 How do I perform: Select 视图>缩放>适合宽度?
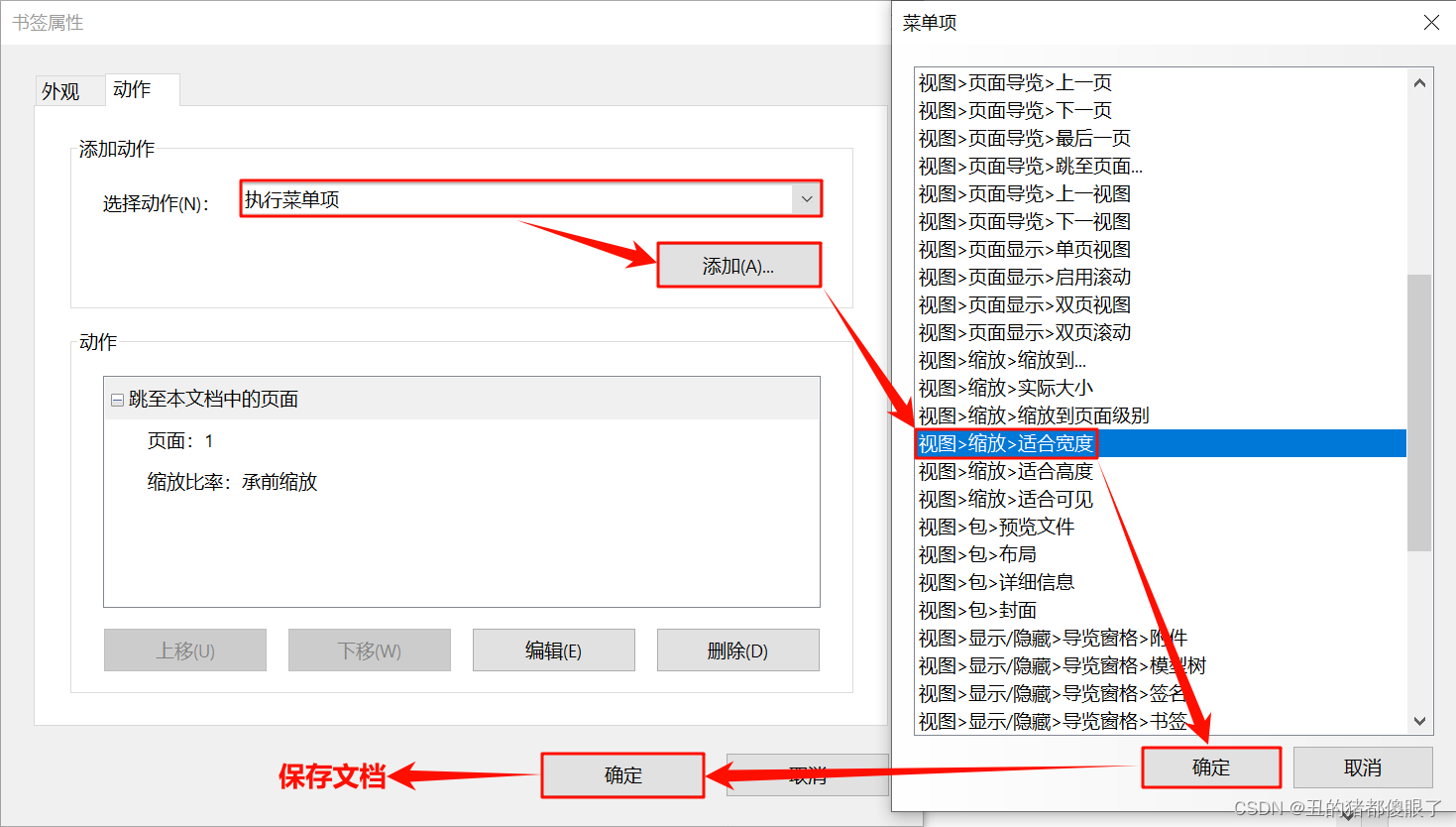click(1161, 443)
